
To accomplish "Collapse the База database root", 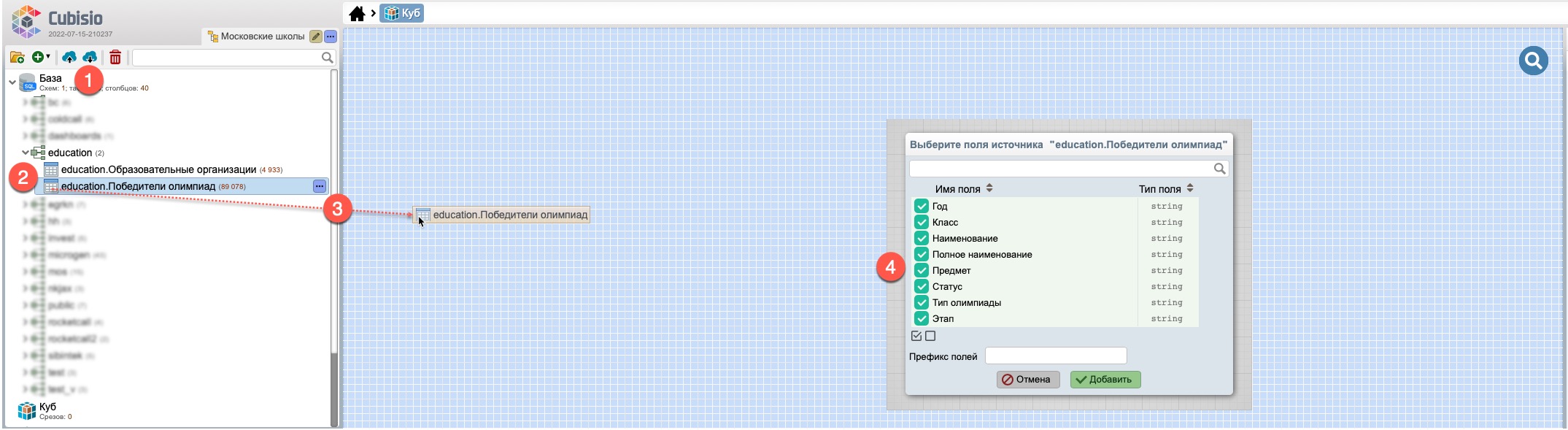I will (12, 82).
